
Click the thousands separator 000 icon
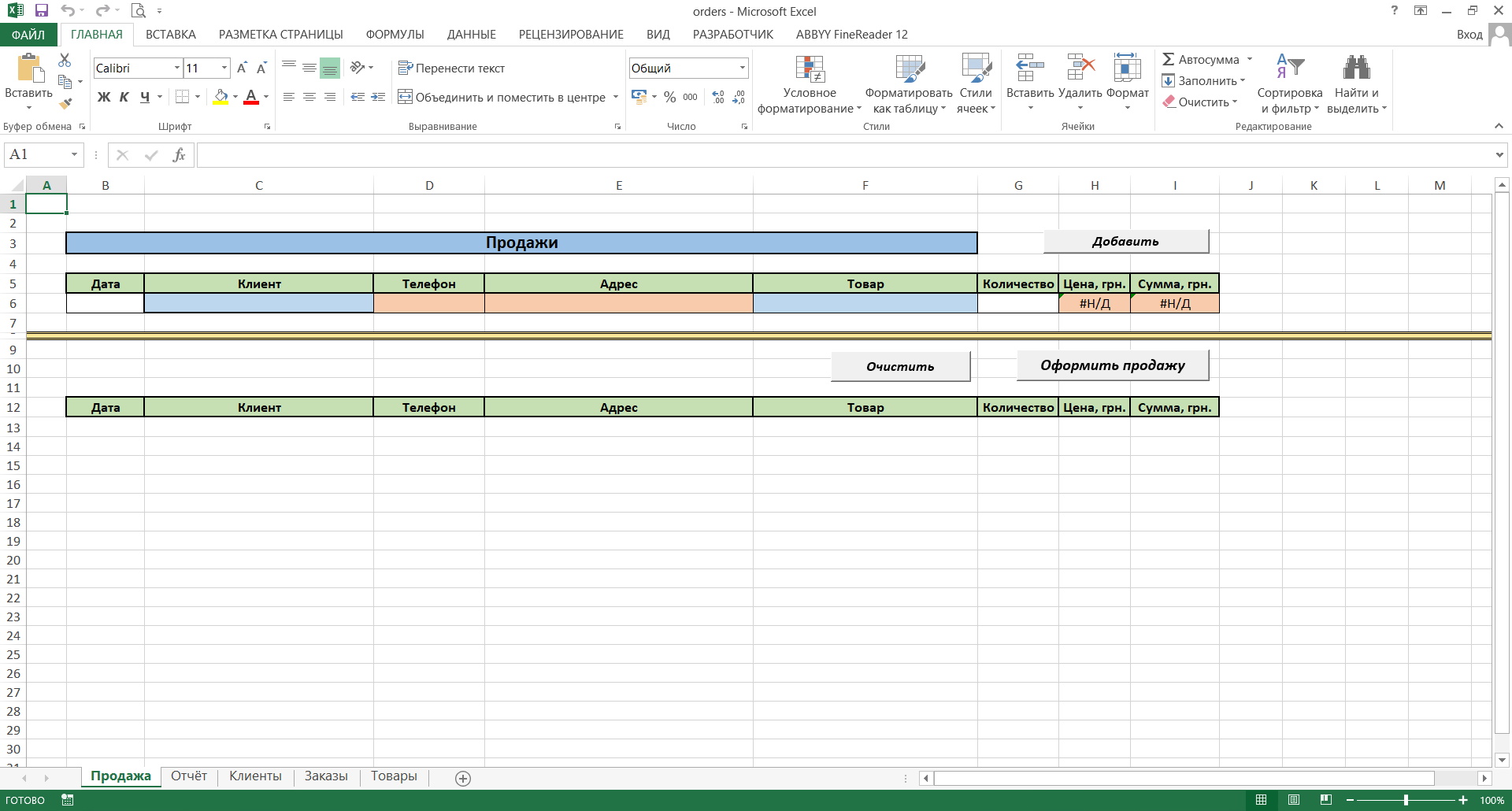pyautogui.click(x=690, y=97)
